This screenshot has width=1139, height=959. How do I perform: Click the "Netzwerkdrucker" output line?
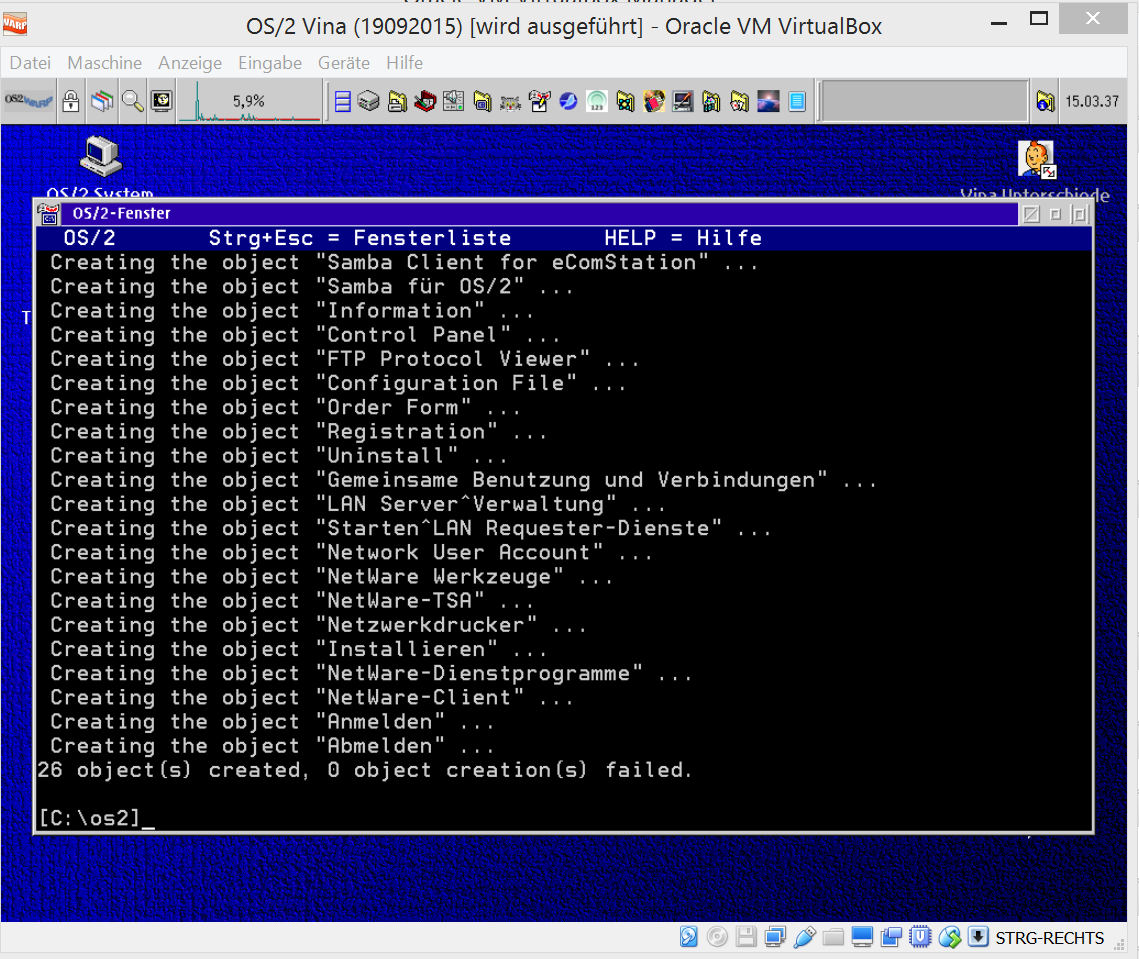[x=318, y=625]
